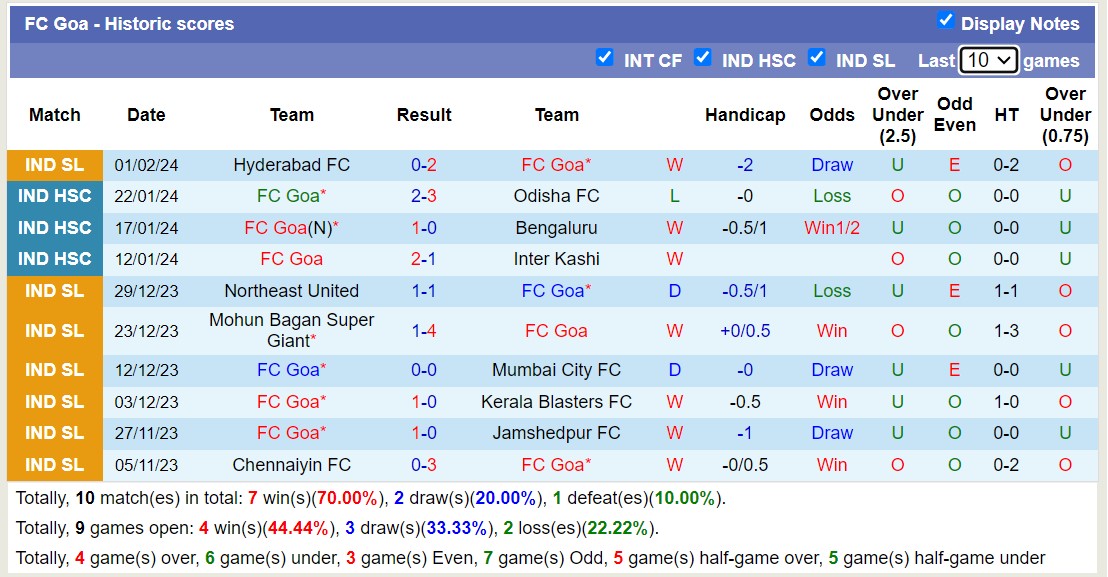The image size is (1108, 577).
Task: Uncheck the IND SL filter checkbox
Action: click(818, 59)
